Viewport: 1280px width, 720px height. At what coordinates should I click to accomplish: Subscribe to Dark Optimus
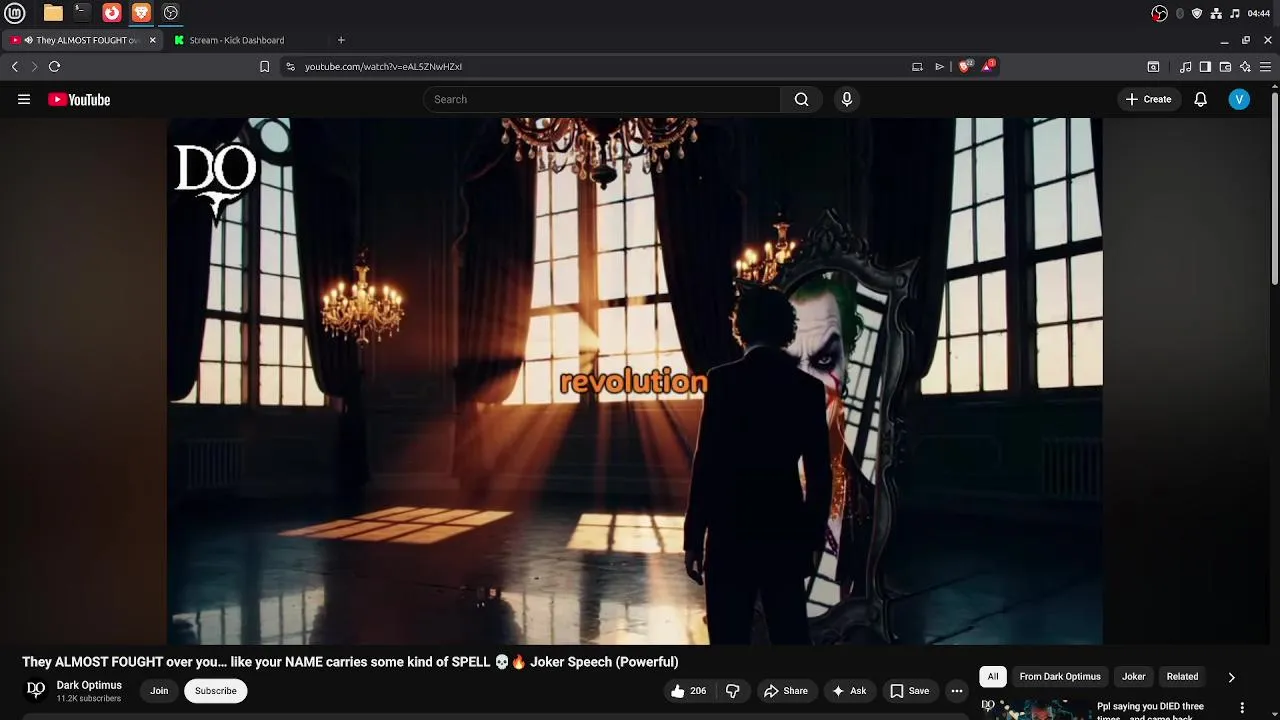(x=216, y=691)
